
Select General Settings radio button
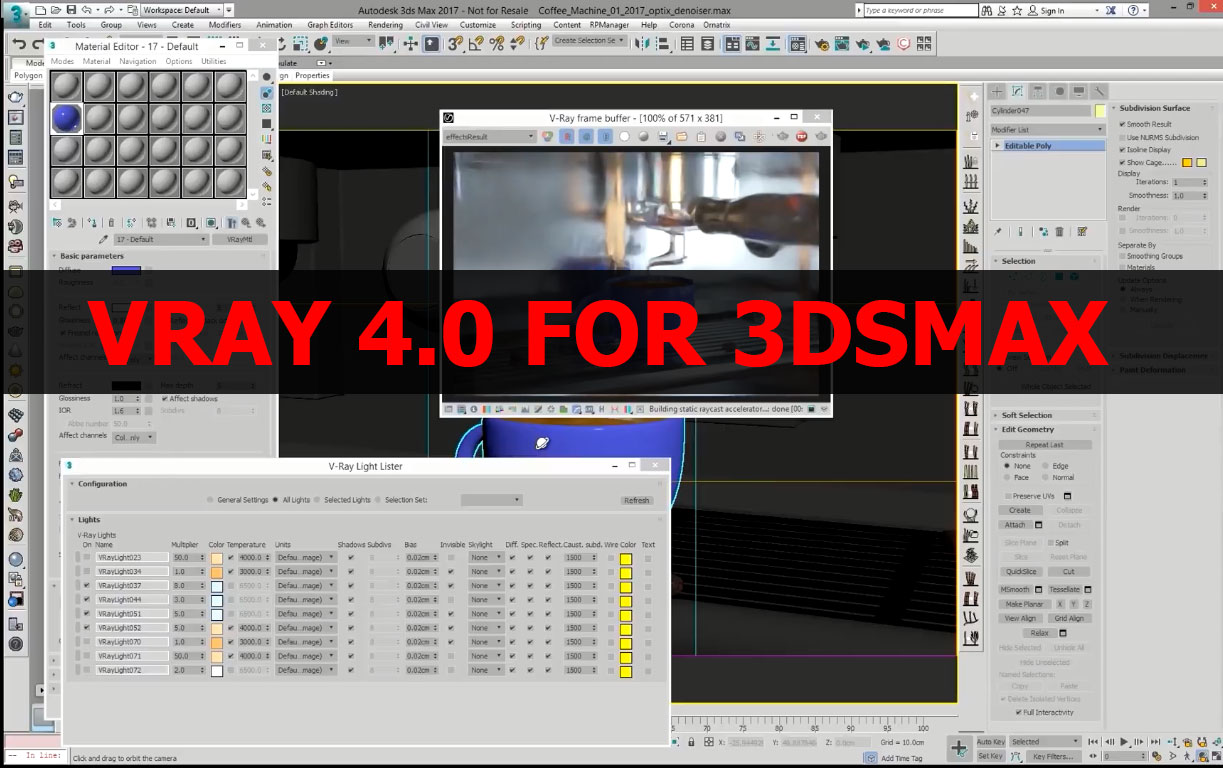click(x=210, y=500)
